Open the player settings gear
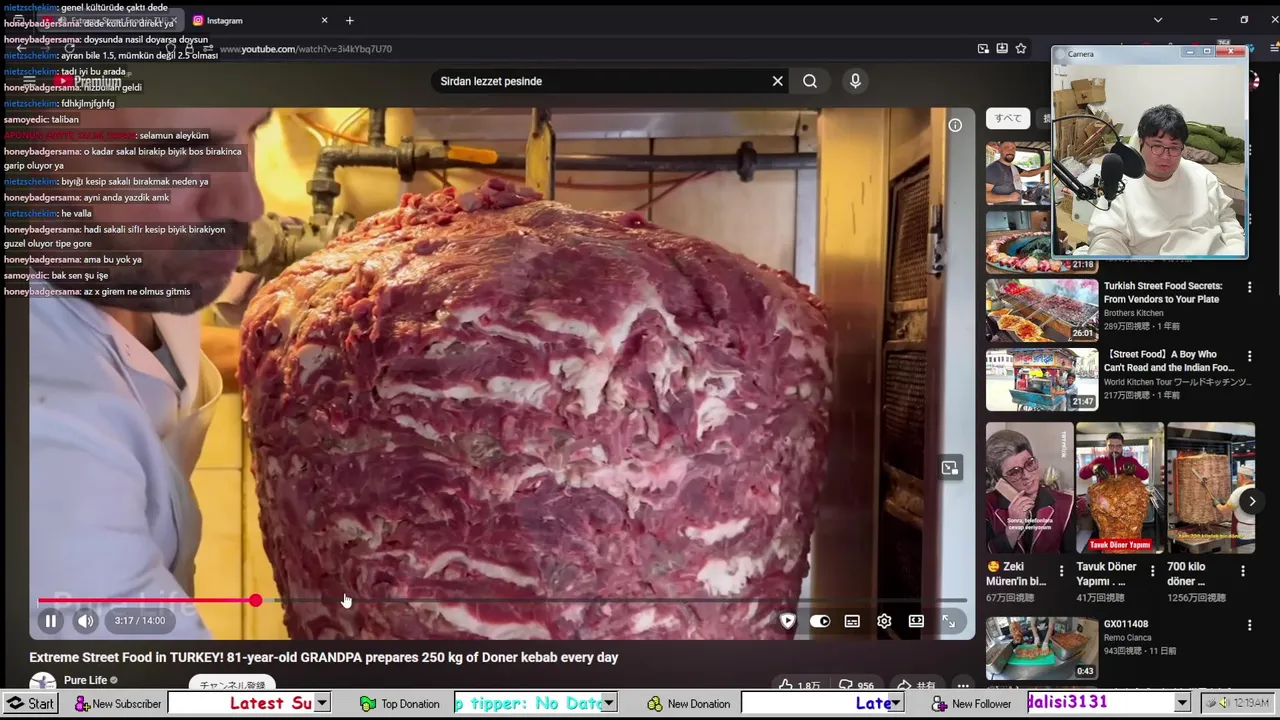The height and width of the screenshot is (720, 1280). (x=884, y=621)
